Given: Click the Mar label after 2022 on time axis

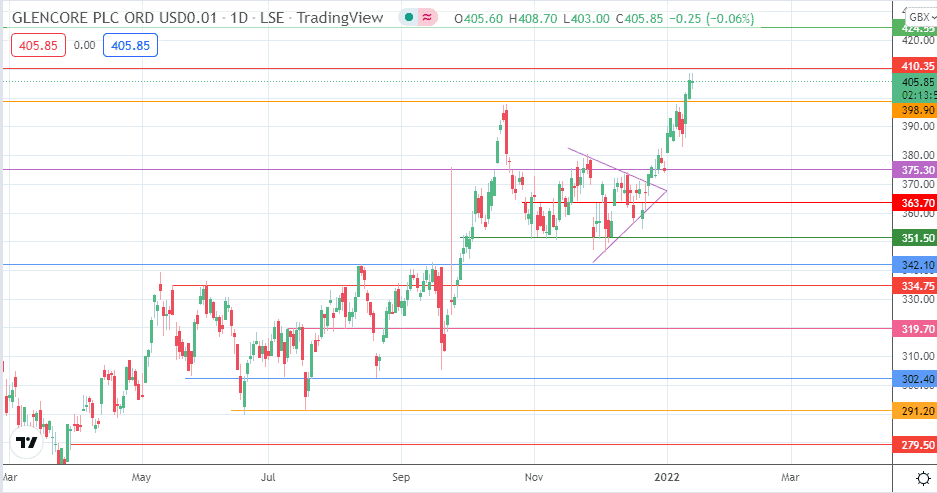Looking at the screenshot, I should click(x=790, y=477).
